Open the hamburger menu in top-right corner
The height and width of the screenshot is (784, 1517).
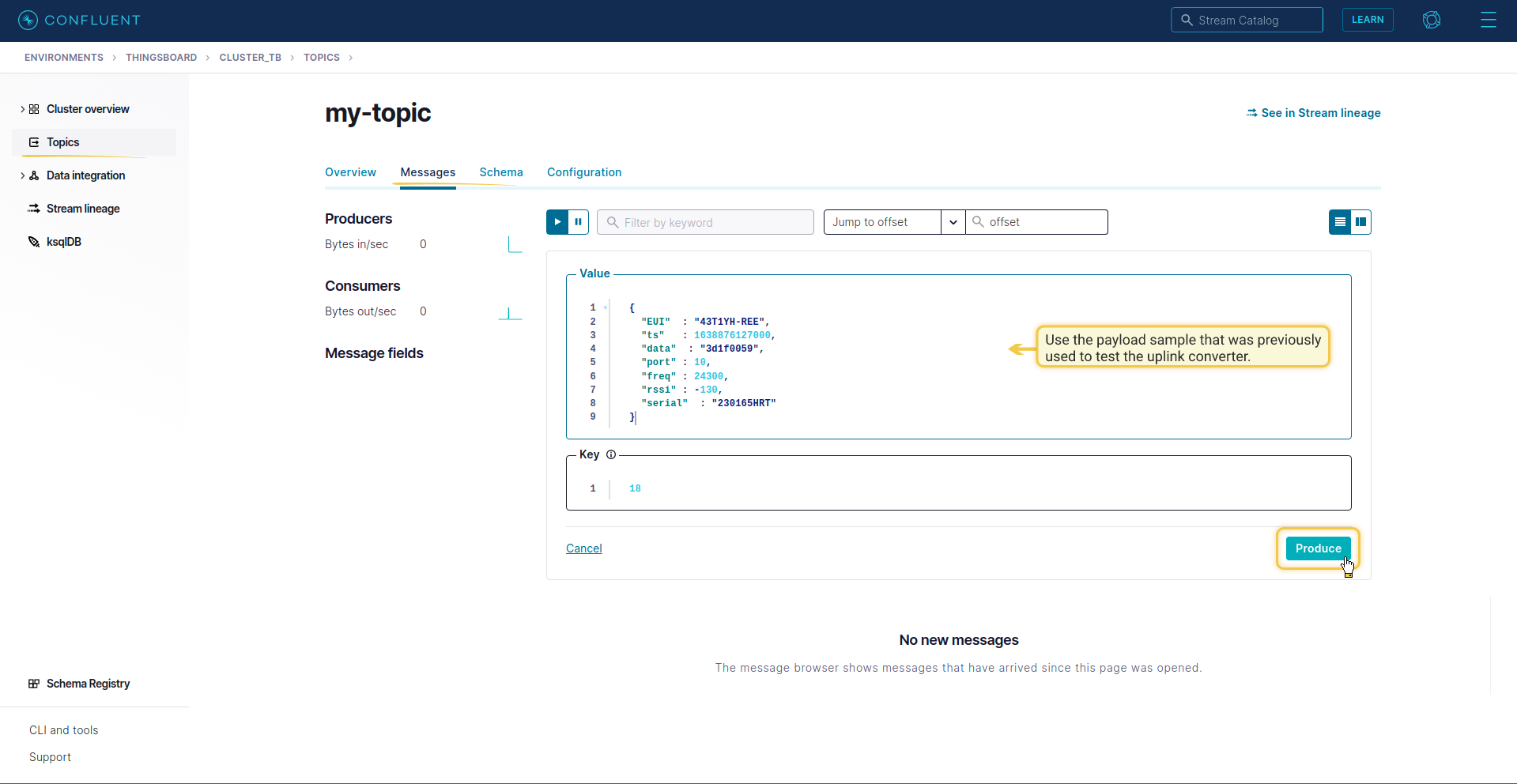[1488, 20]
